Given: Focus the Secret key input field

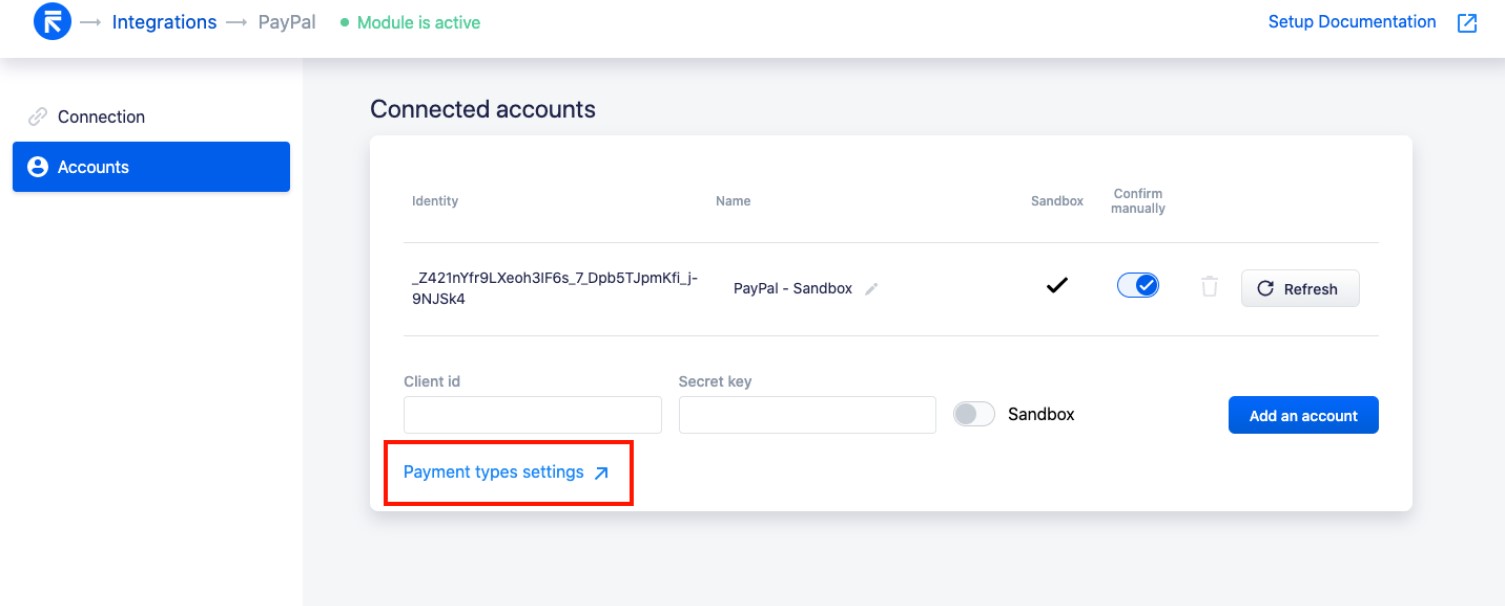Looking at the screenshot, I should pos(807,415).
